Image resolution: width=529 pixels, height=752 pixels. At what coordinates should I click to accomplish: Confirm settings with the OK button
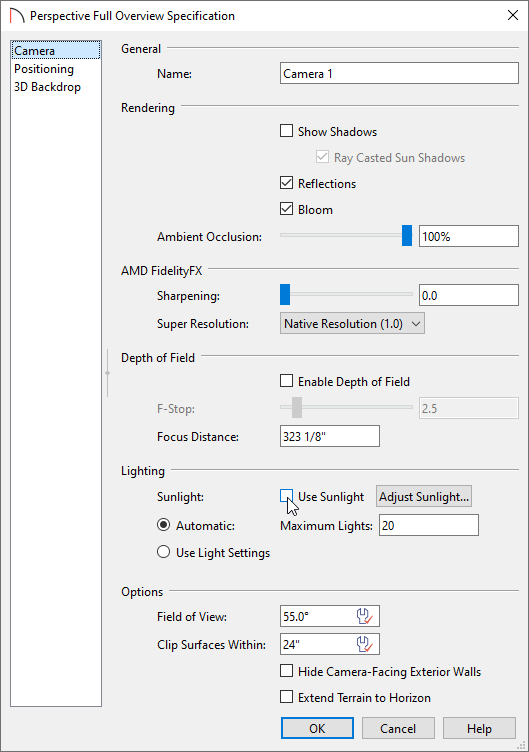click(317, 728)
